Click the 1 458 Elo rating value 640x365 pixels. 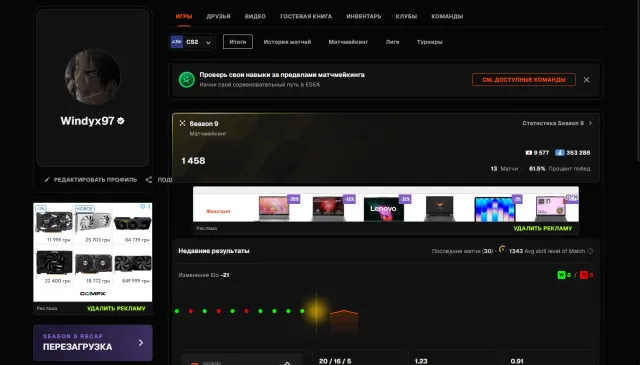point(193,161)
